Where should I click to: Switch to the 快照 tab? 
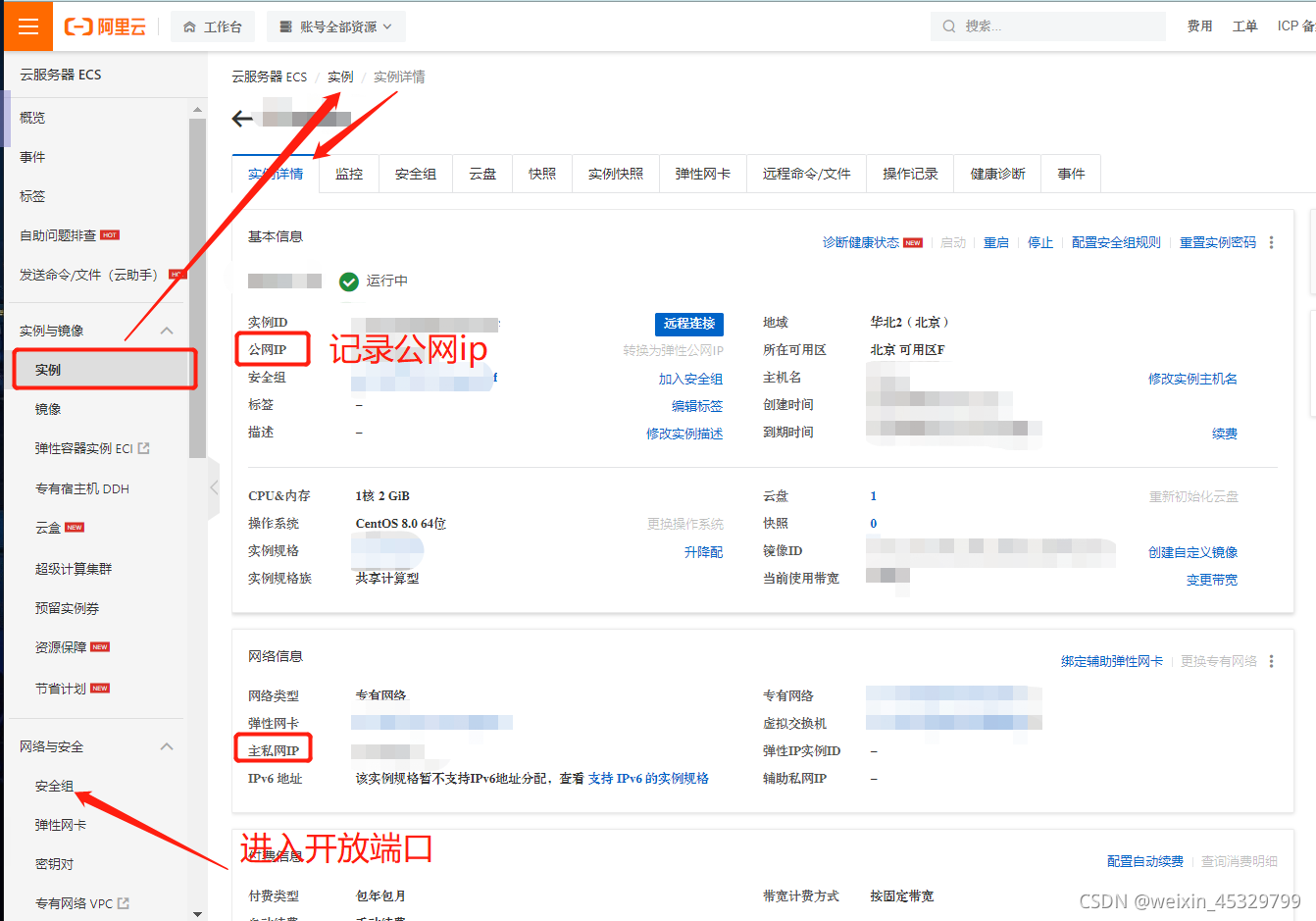point(542,174)
